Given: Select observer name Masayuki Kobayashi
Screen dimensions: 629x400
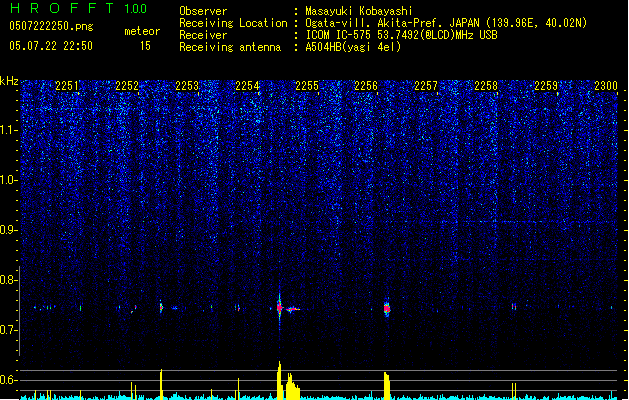Looking at the screenshot, I should [x=359, y=11].
